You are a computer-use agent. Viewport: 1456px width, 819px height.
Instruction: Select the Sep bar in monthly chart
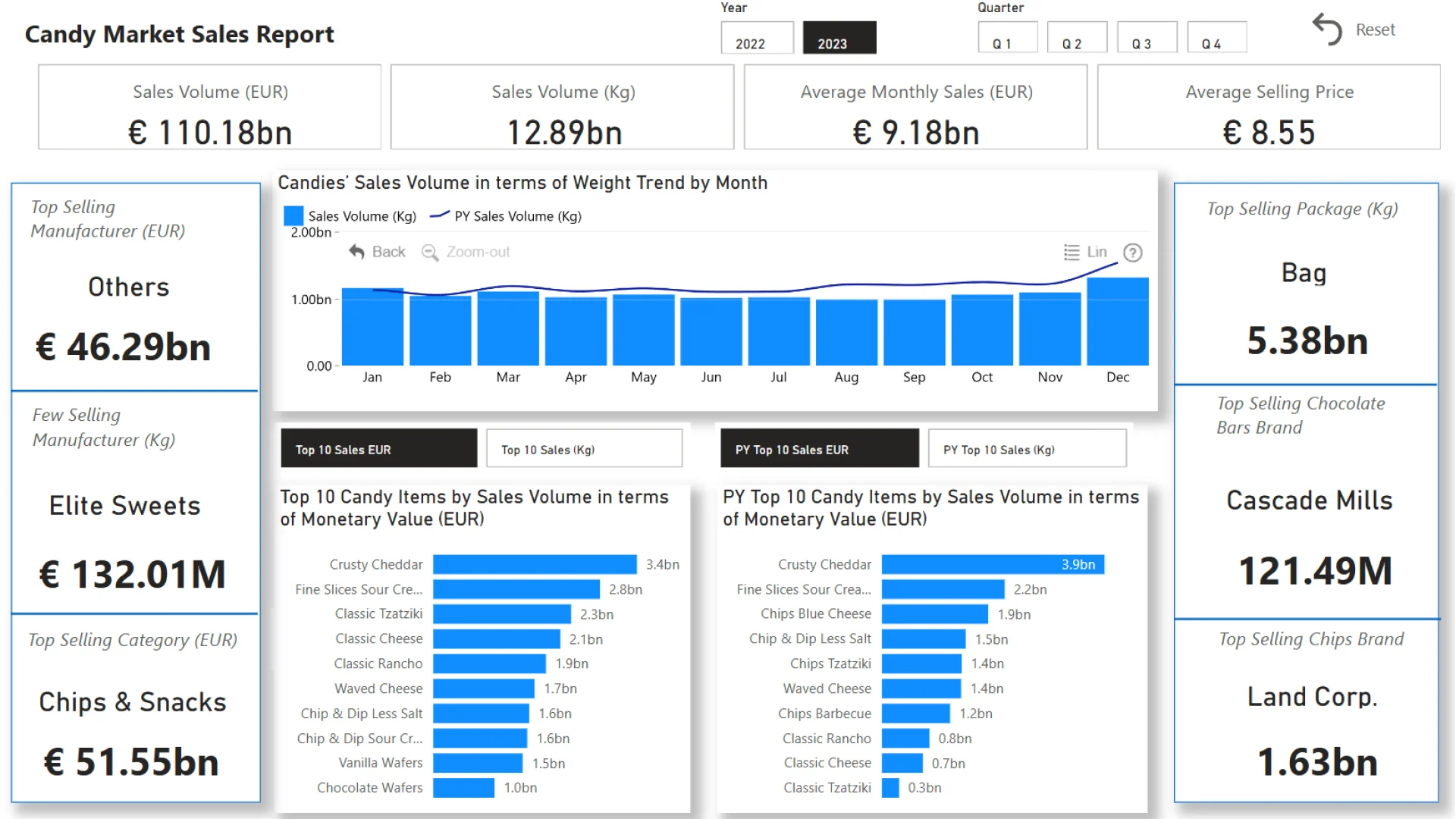pyautogui.click(x=915, y=333)
